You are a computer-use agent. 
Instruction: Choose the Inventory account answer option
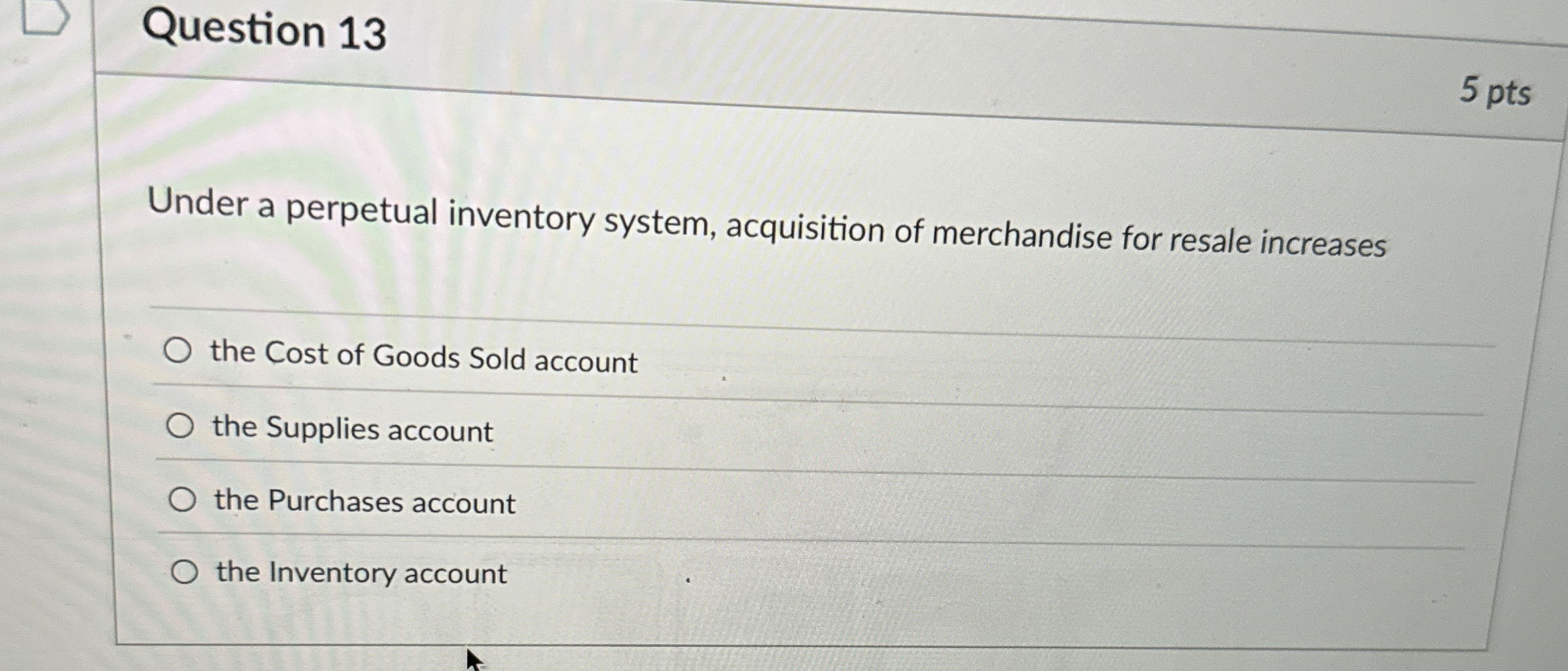pos(359,573)
